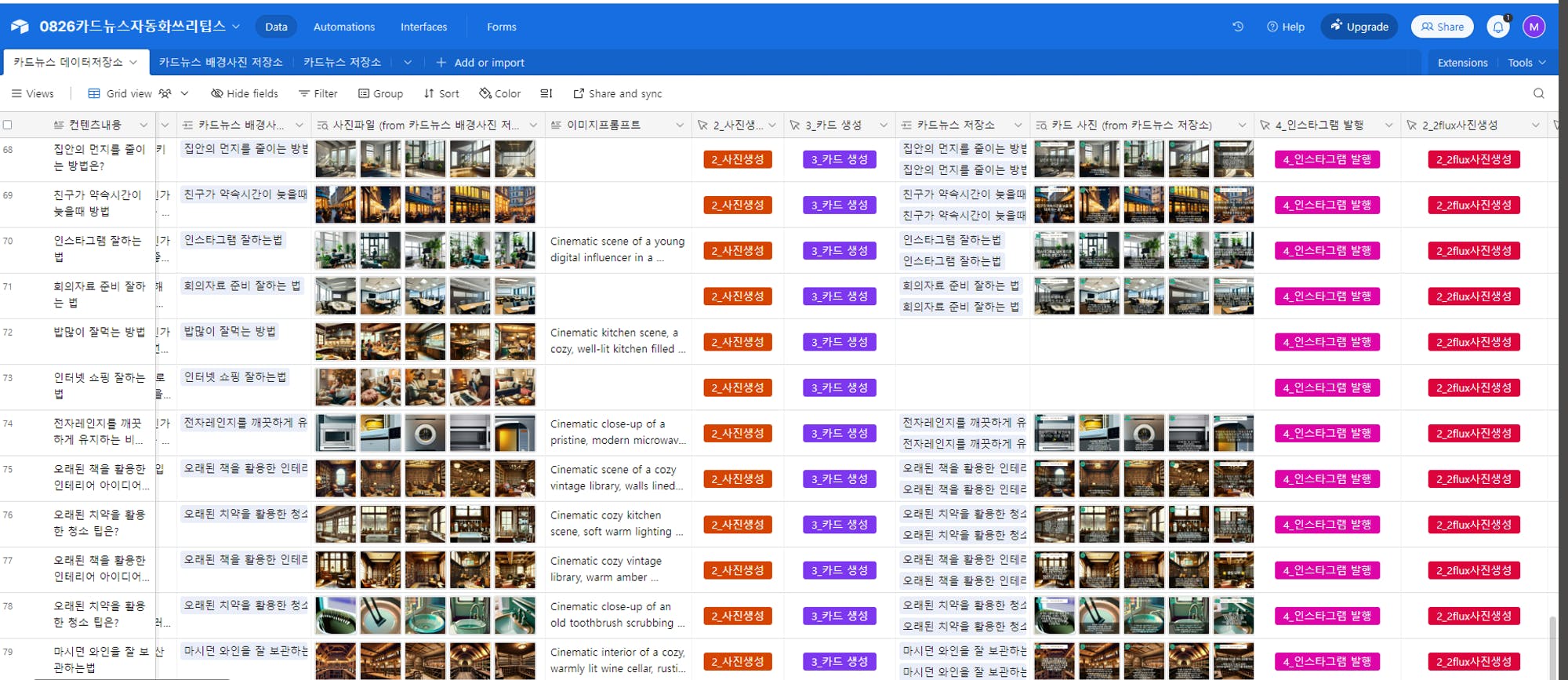Image resolution: width=1568 pixels, height=680 pixels.
Task: Click 2_2flux사진생성 button in row 74
Action: (1474, 434)
